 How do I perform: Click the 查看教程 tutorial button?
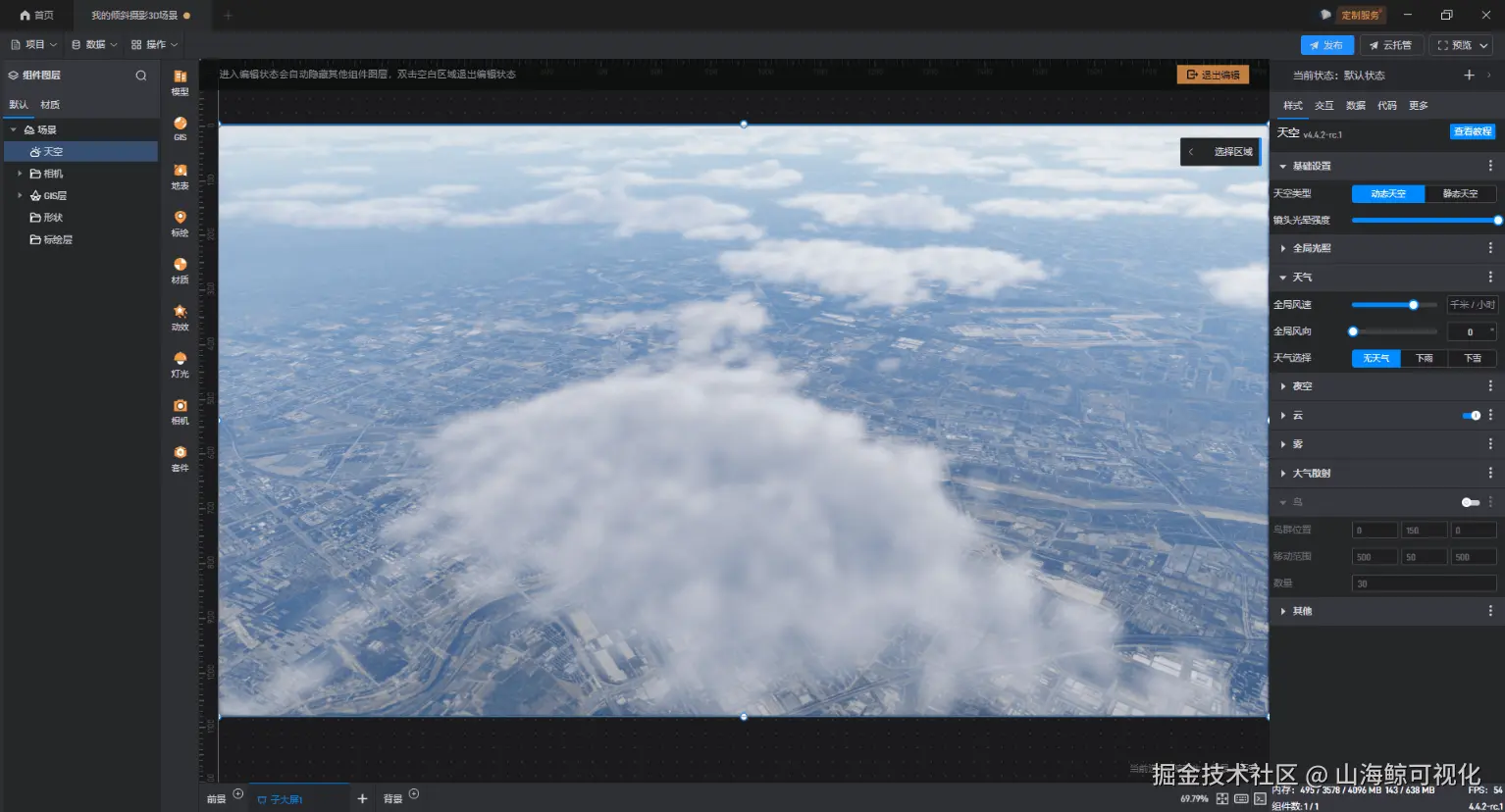tap(1473, 131)
